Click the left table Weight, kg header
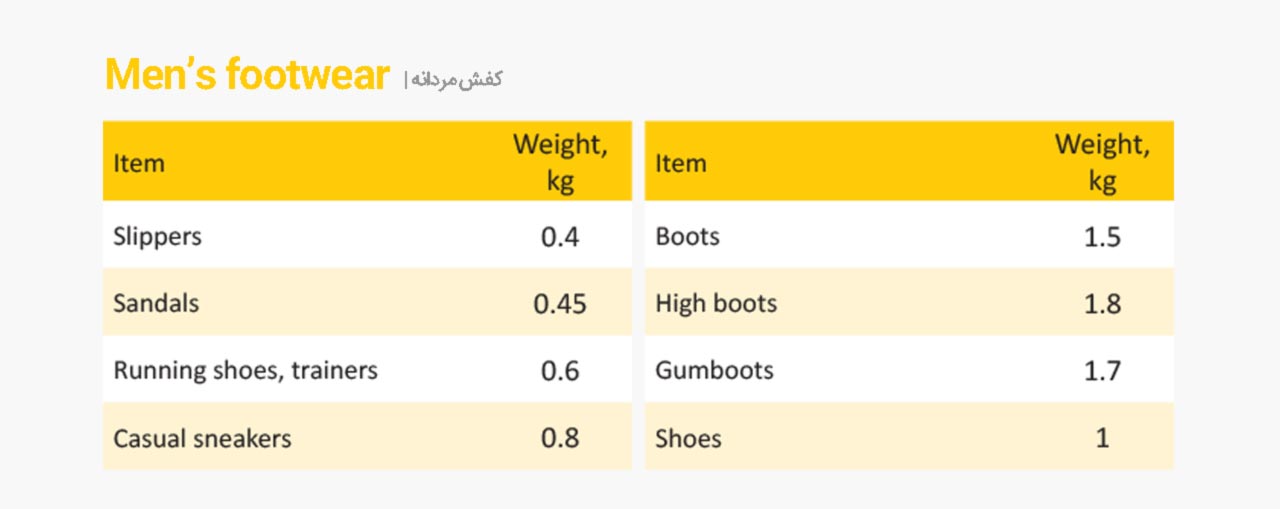This screenshot has height=509, width=1280. tap(560, 162)
